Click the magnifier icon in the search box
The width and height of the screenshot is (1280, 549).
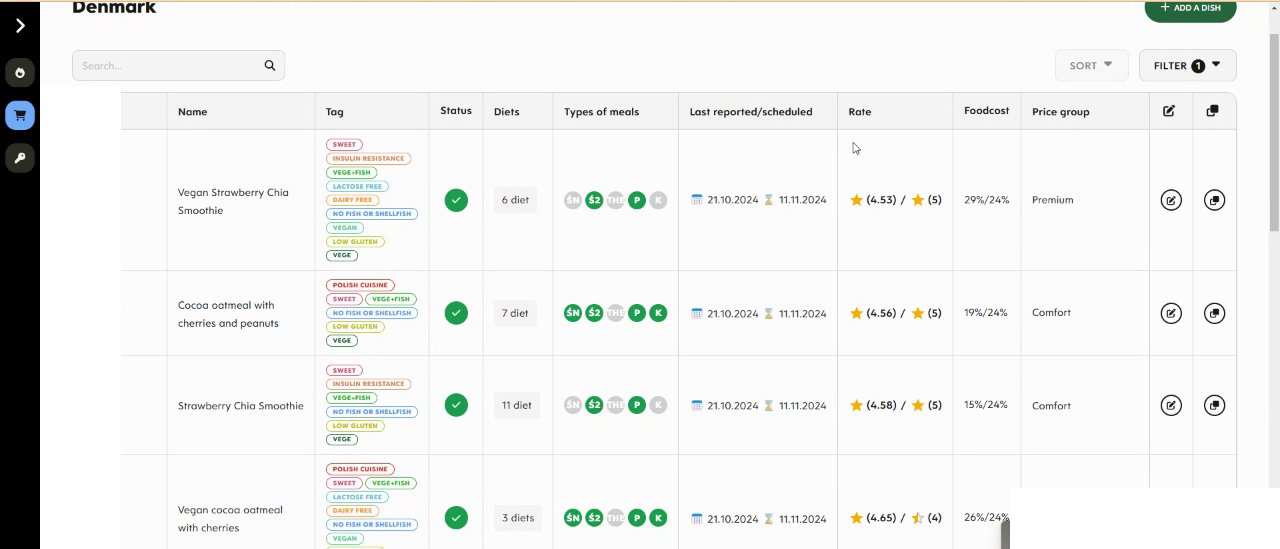[x=269, y=66]
